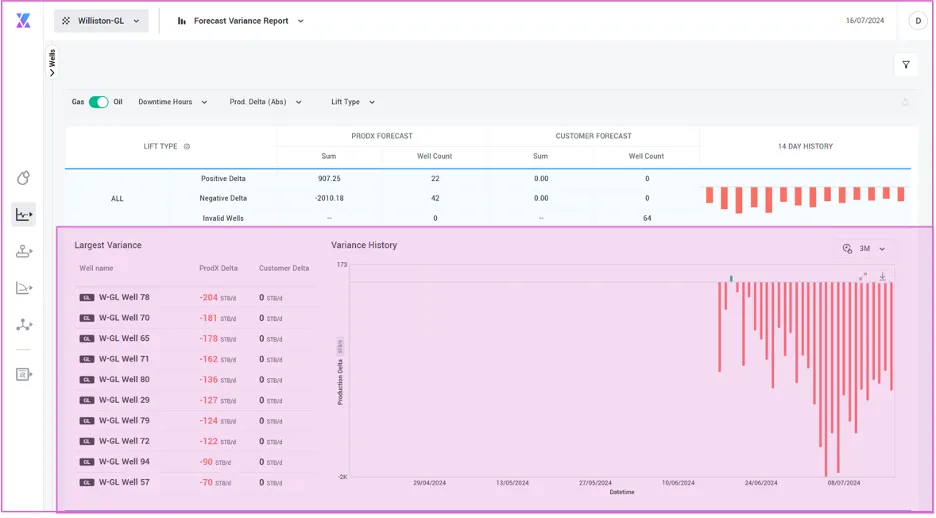Open the report sheet sidebar icon
The image size is (936, 518).
pos(23,374)
